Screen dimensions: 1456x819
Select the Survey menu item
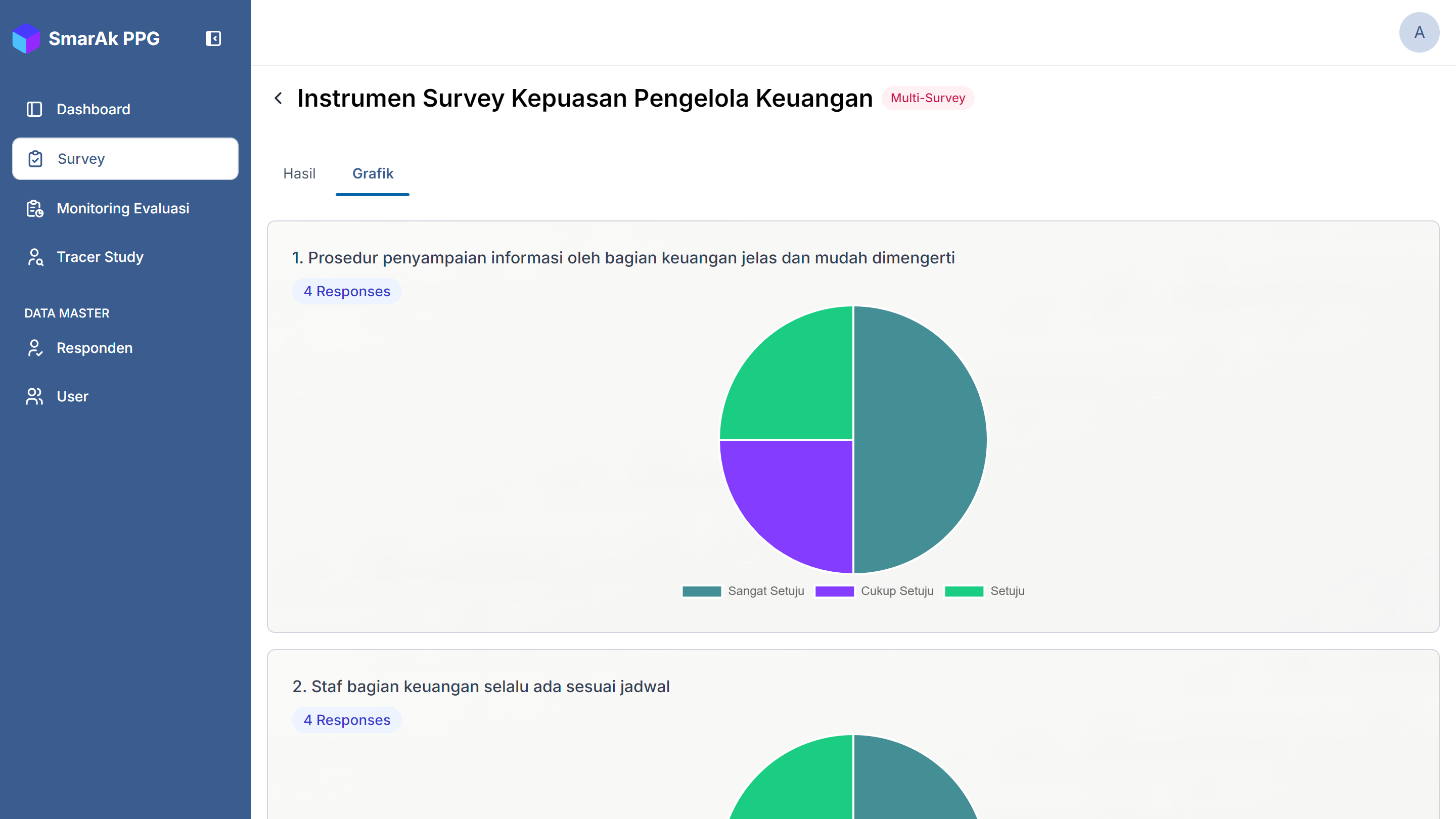click(x=125, y=159)
